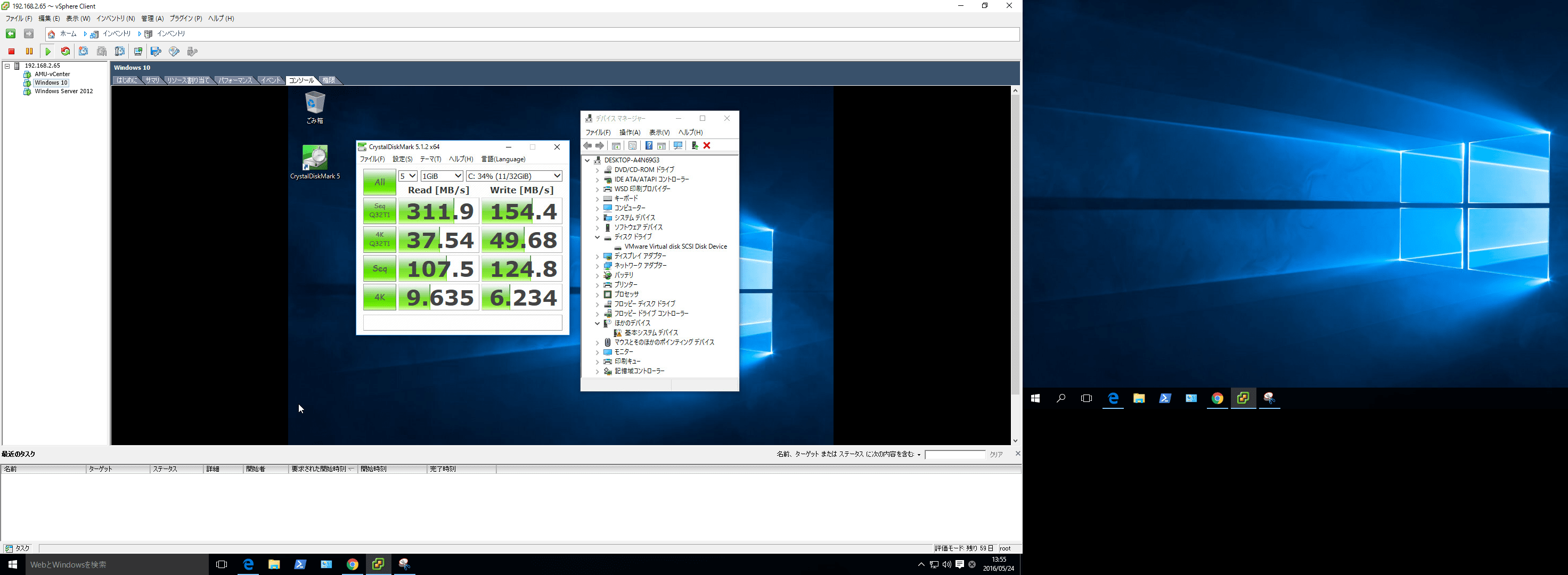Image resolution: width=1568 pixels, height=575 pixels.
Task: Expand ネットワーク アダプター node
Action: tap(597, 266)
